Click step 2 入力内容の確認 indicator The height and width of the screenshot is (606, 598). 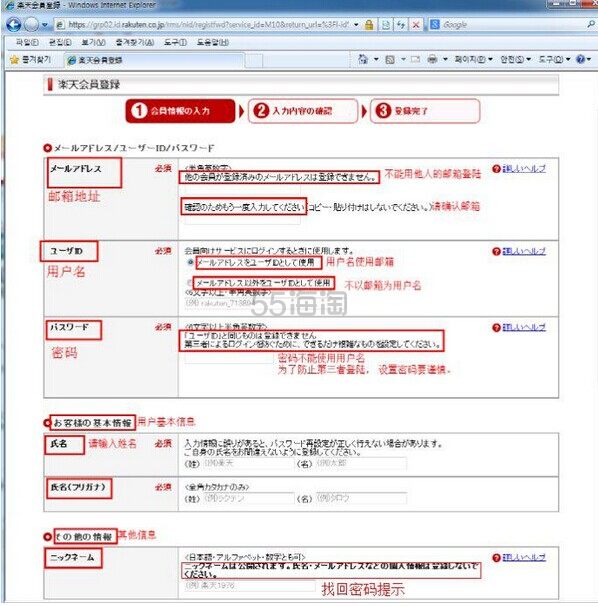(x=303, y=111)
